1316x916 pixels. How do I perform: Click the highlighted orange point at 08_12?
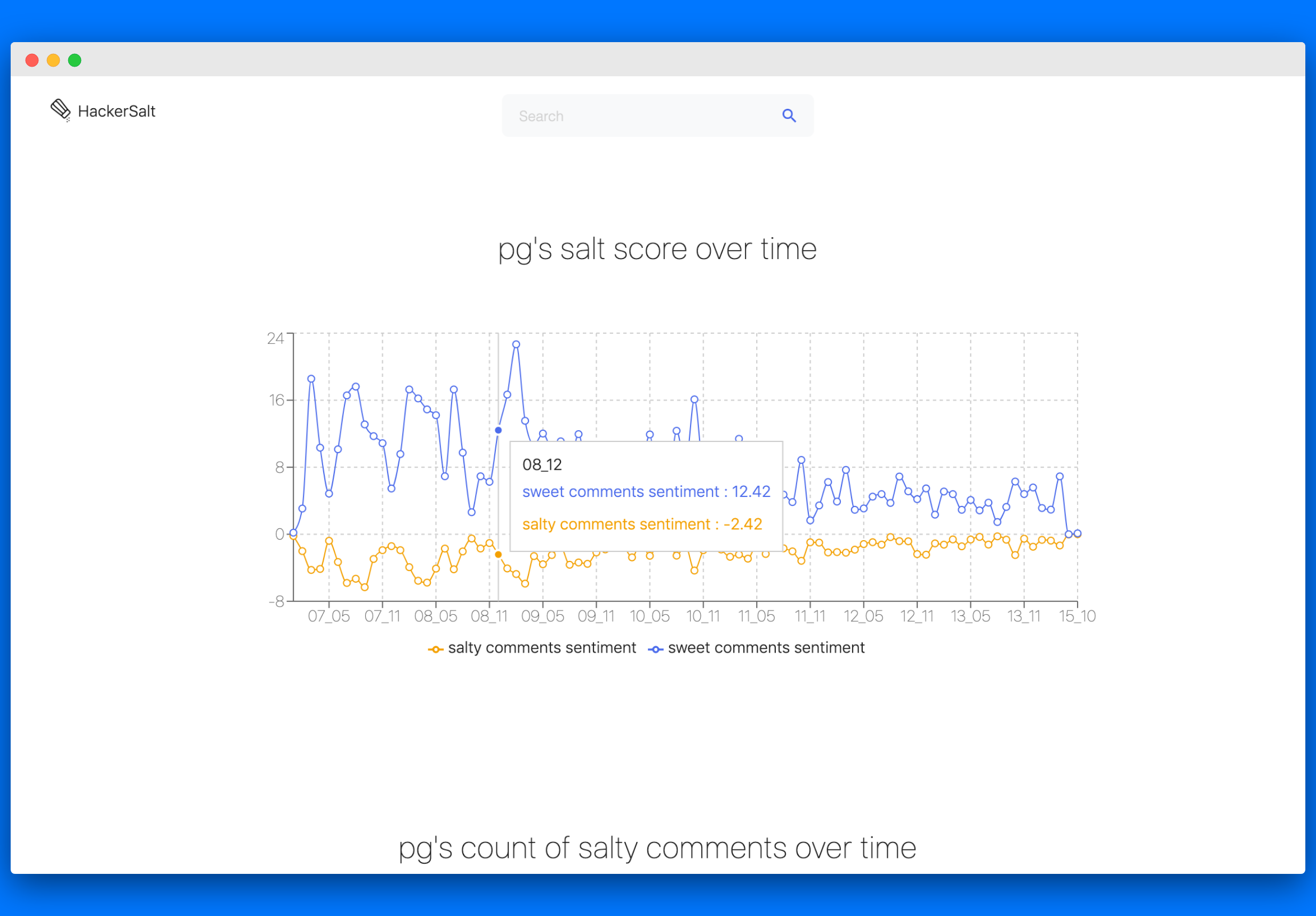tap(498, 555)
